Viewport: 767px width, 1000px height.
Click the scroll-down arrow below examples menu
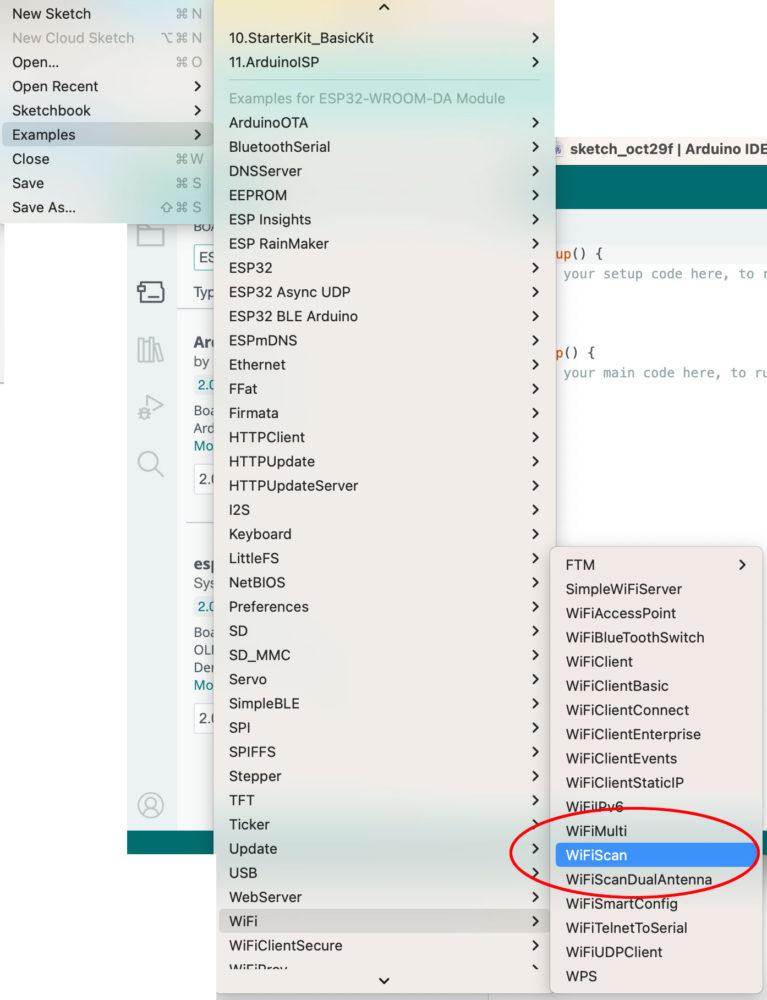point(384,981)
